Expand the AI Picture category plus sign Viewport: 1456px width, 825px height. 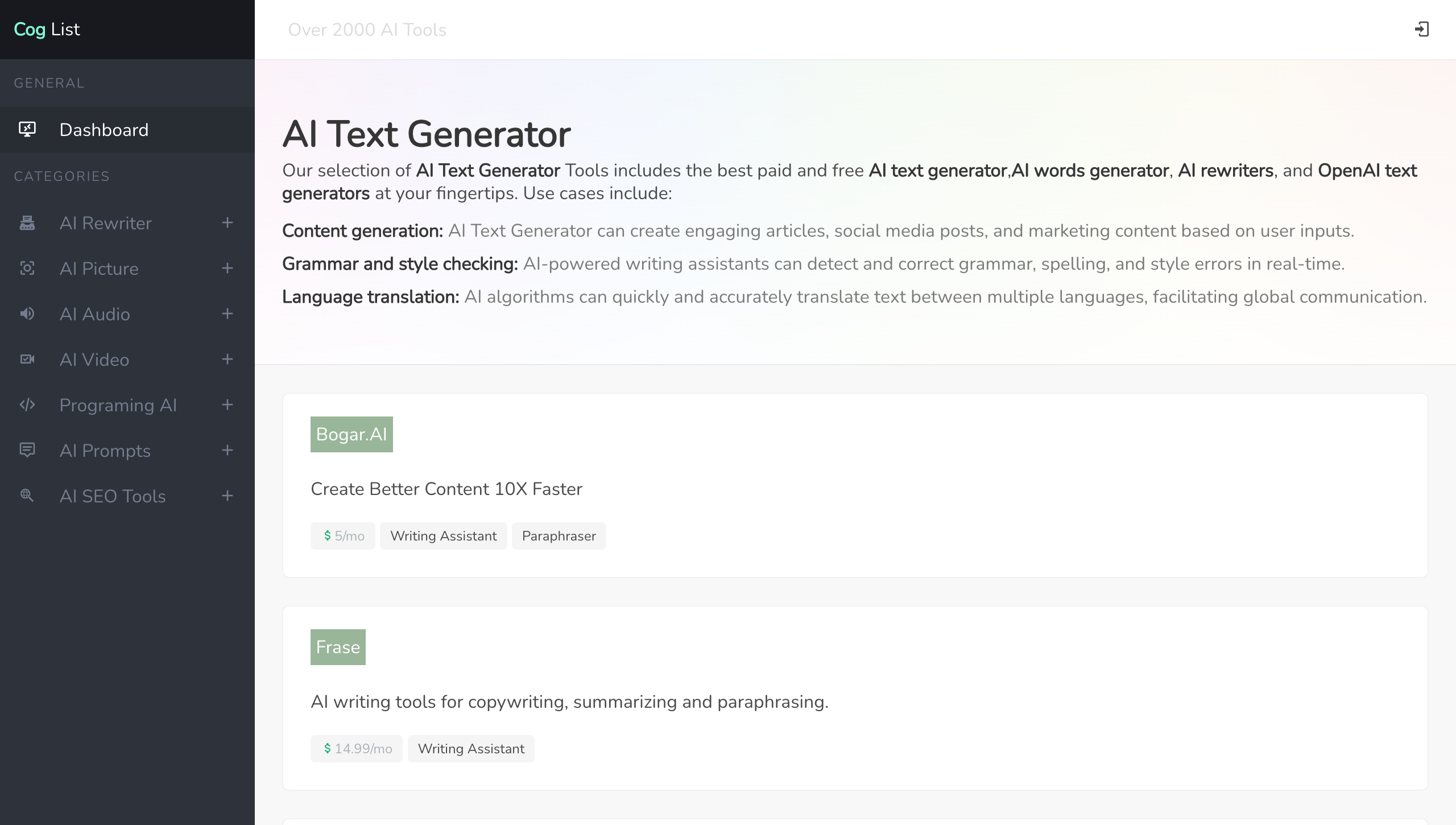[227, 268]
